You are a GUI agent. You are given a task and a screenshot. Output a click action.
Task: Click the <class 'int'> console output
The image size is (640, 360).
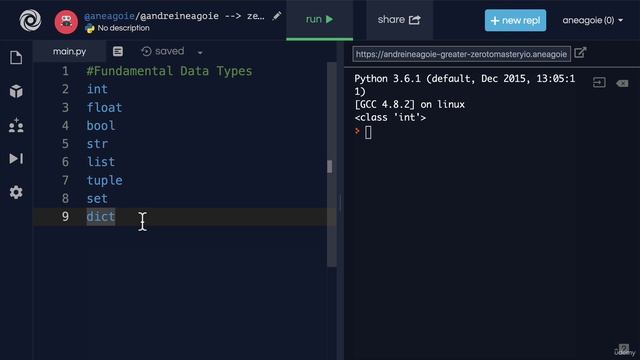tap(390, 118)
